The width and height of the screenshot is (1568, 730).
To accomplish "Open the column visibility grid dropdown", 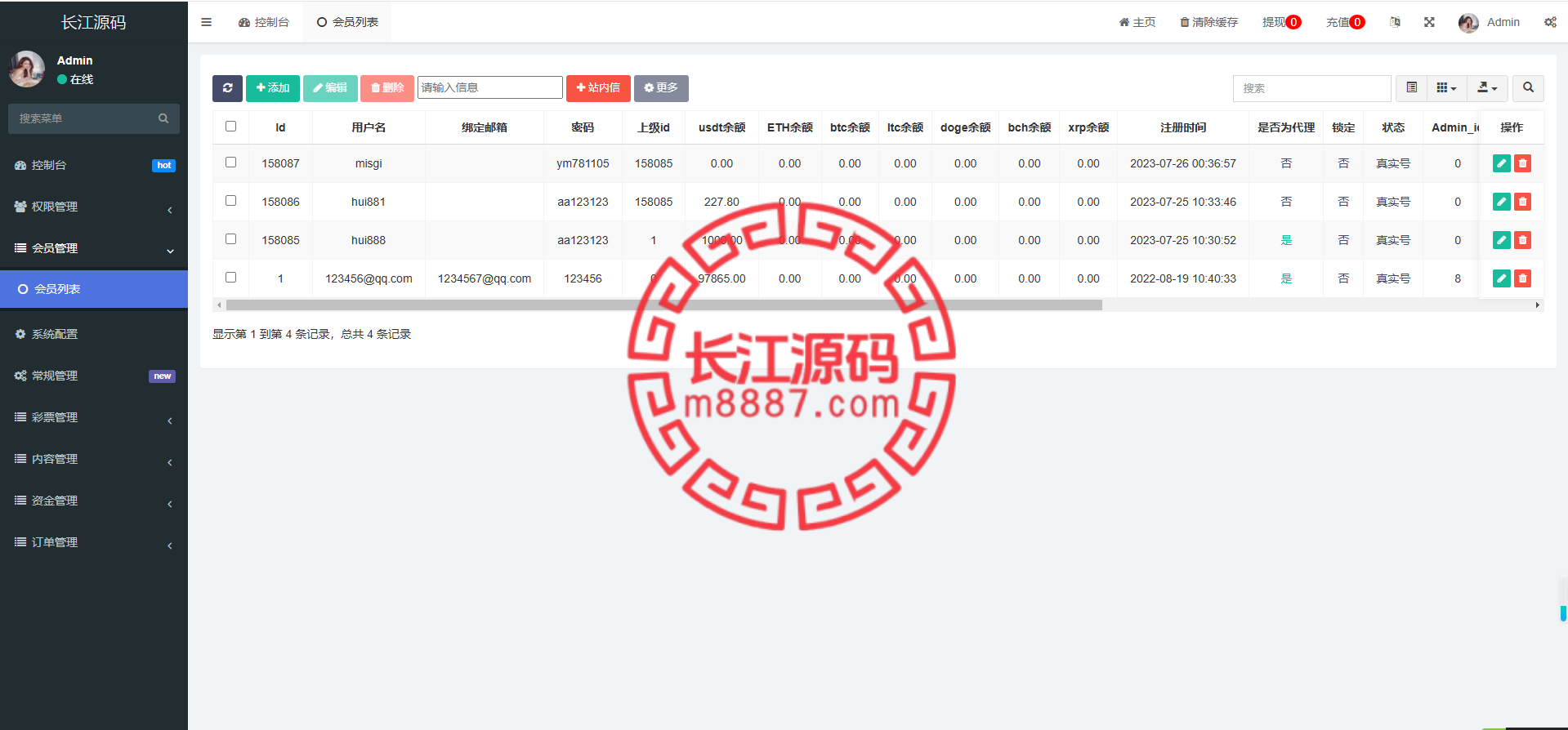I will [x=1447, y=88].
